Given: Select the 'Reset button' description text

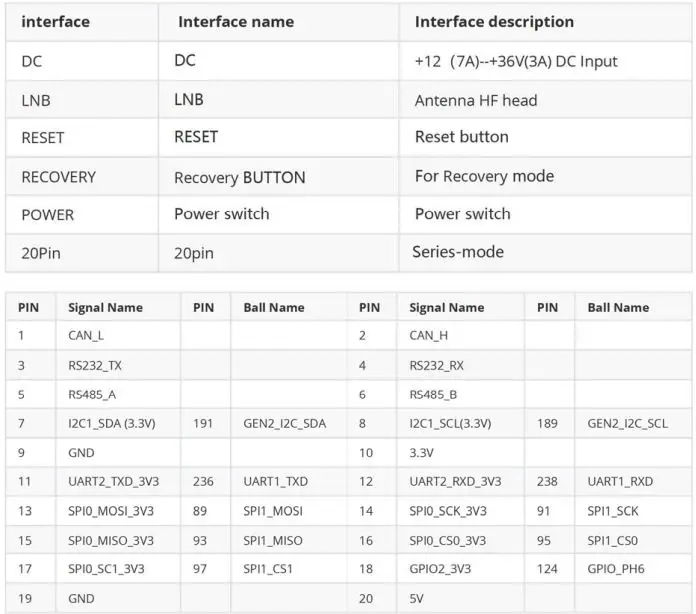Looking at the screenshot, I should [462, 137].
